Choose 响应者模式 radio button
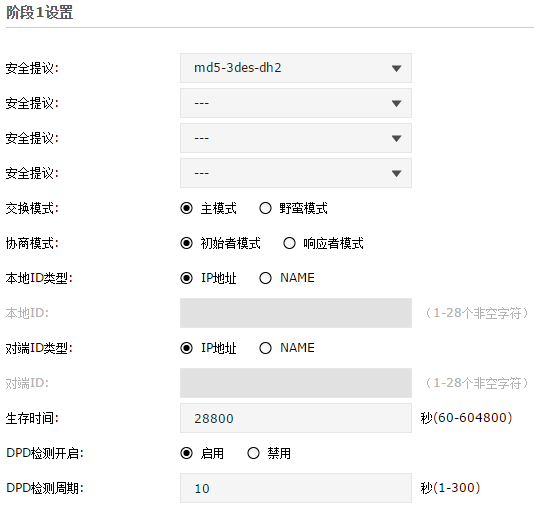 coord(289,243)
